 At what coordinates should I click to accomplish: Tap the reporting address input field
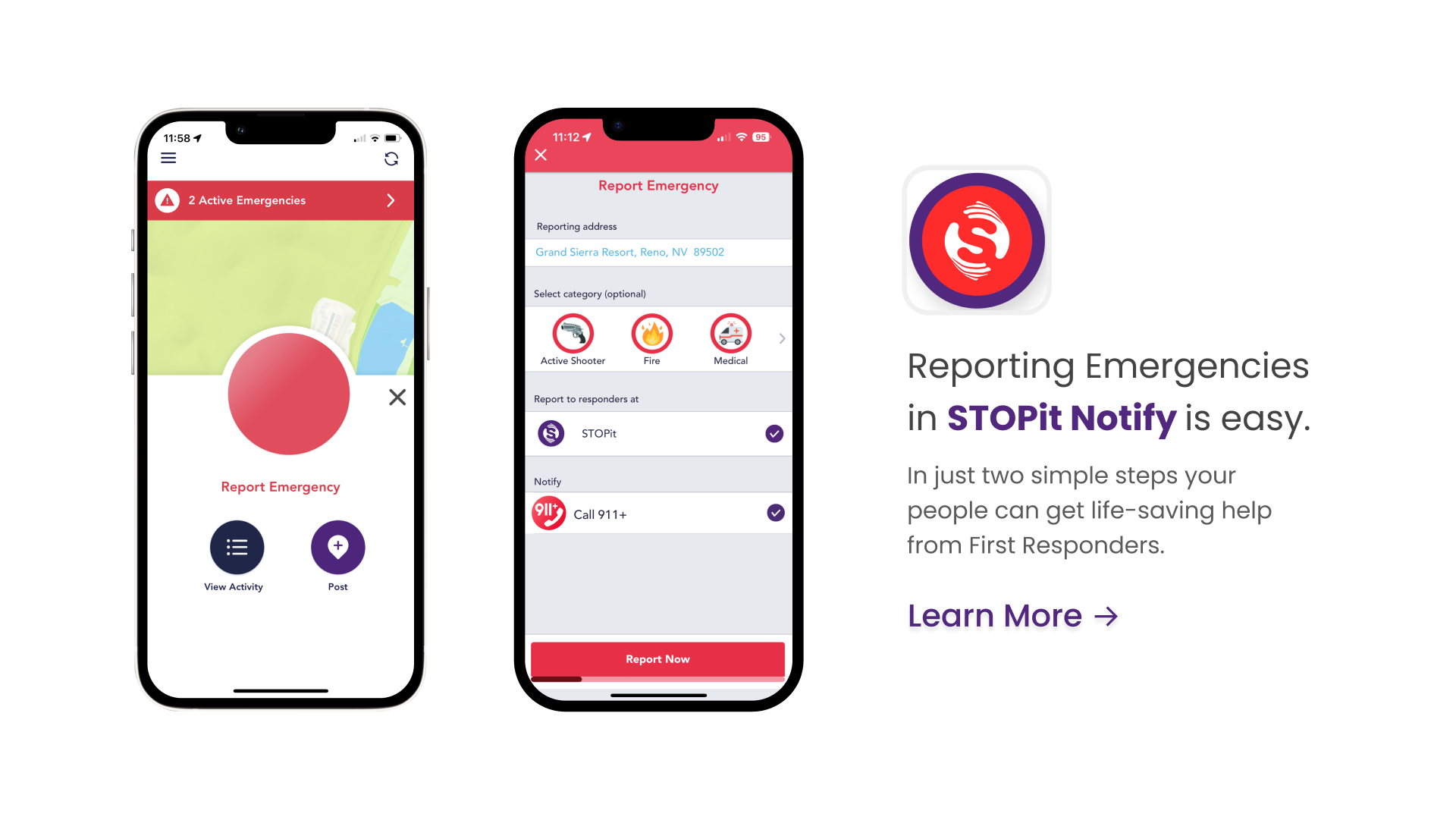655,252
